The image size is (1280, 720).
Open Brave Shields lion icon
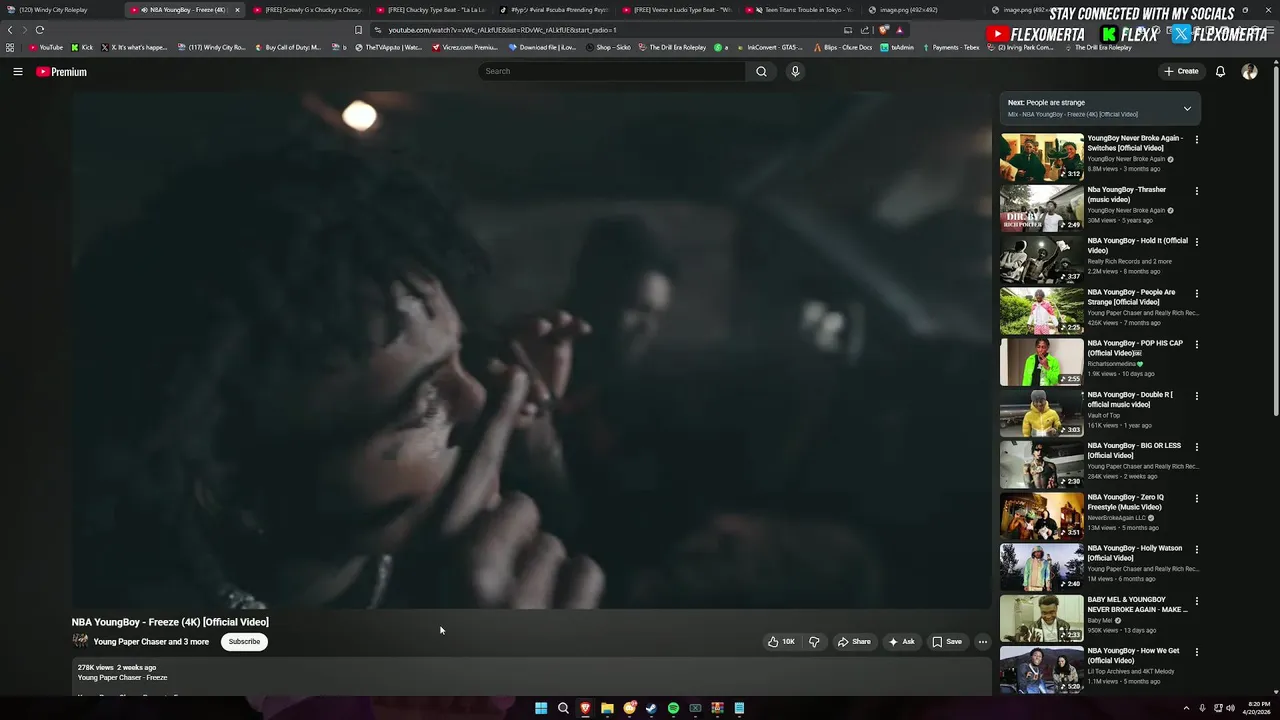pyautogui.click(x=883, y=30)
